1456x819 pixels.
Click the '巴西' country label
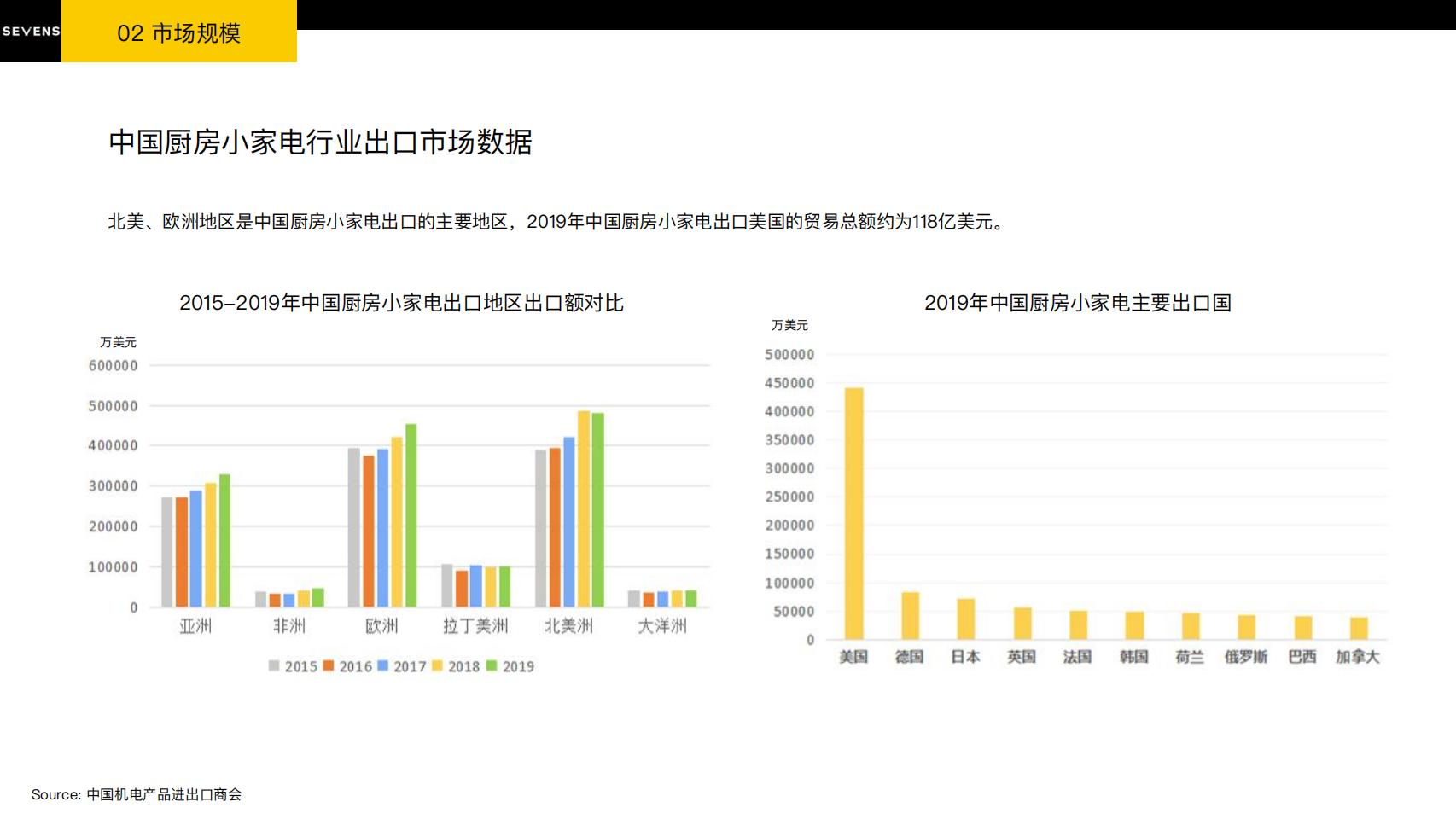[x=1302, y=657]
